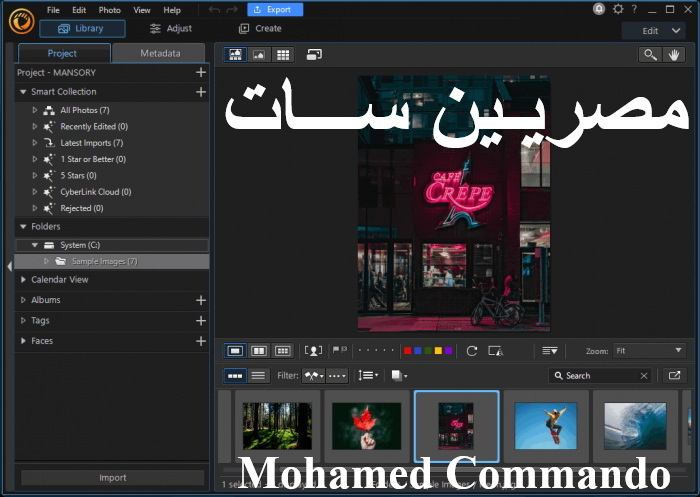The width and height of the screenshot is (700, 497).
Task: Open external viewer icon beside search
Action: tap(673, 375)
